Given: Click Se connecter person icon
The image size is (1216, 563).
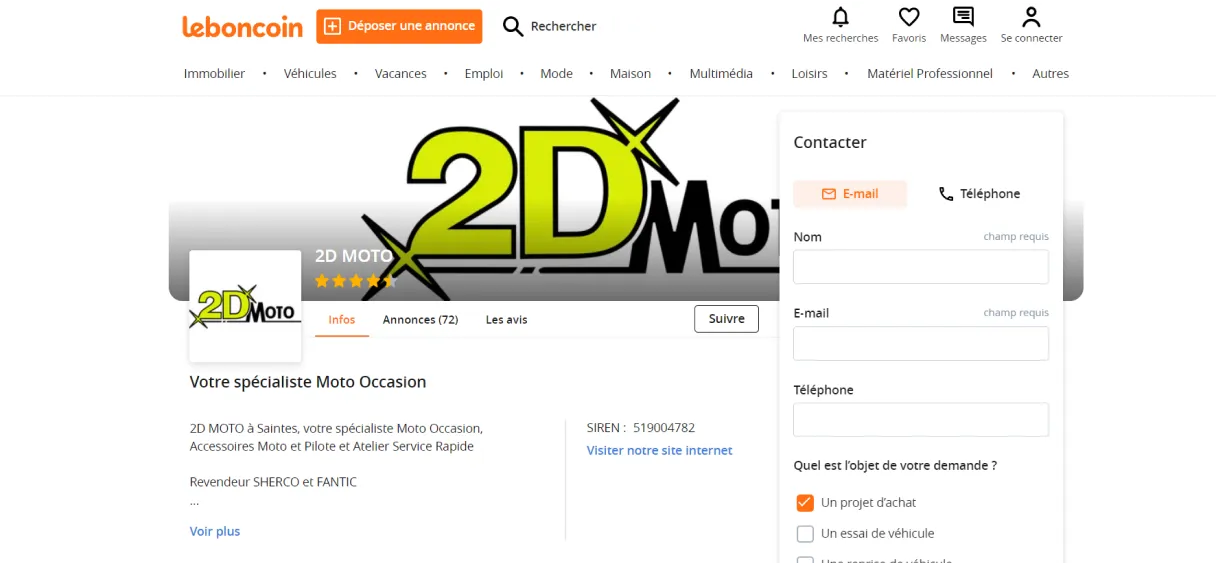Looking at the screenshot, I should click(x=1031, y=17).
